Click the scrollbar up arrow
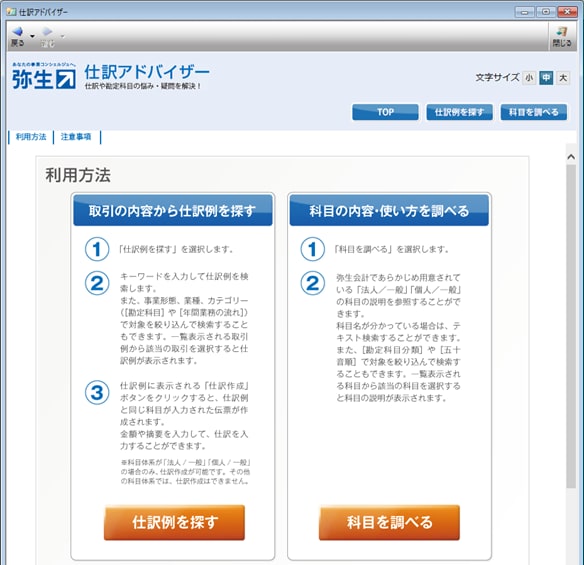 click(571, 157)
